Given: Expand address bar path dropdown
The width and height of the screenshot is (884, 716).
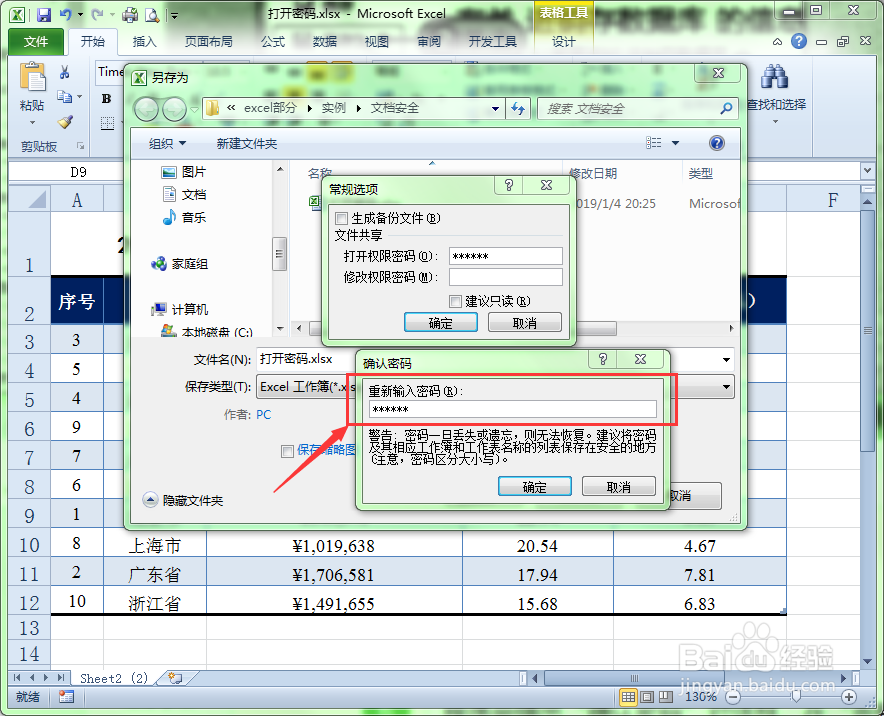Looking at the screenshot, I should click(x=495, y=108).
